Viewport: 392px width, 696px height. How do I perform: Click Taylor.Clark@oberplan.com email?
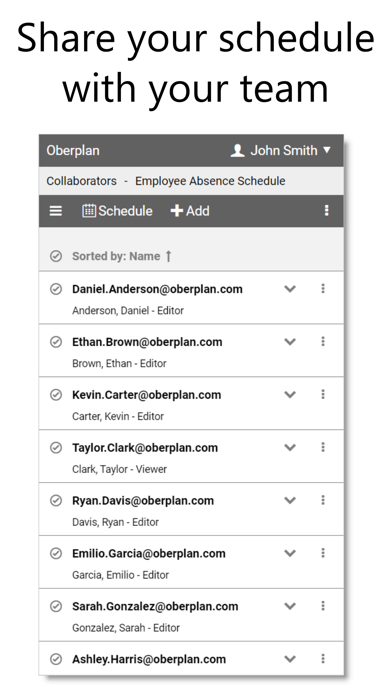(145, 447)
